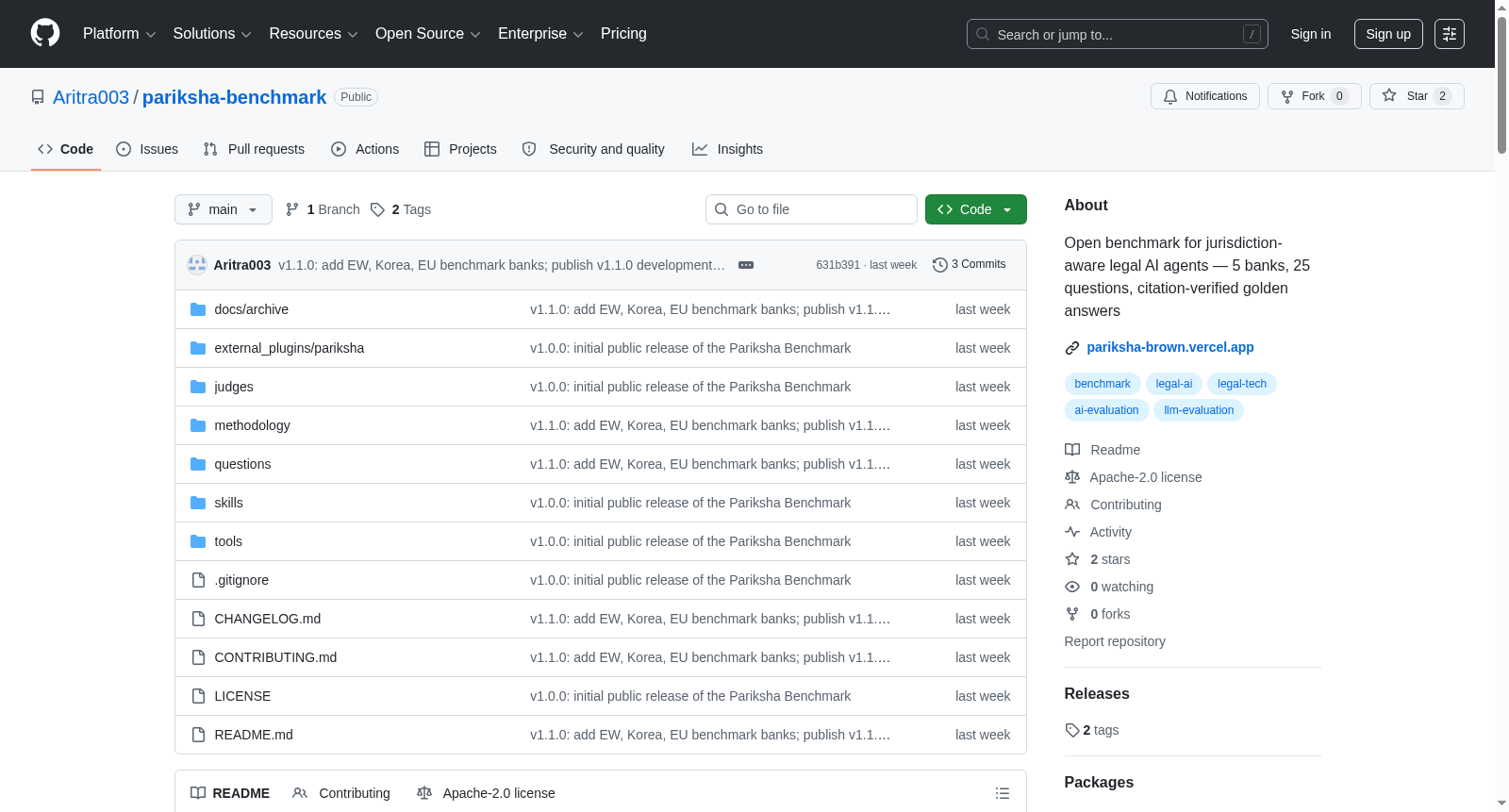Focus the Search or jump to field
This screenshot has height=812, width=1509.
[1117, 34]
